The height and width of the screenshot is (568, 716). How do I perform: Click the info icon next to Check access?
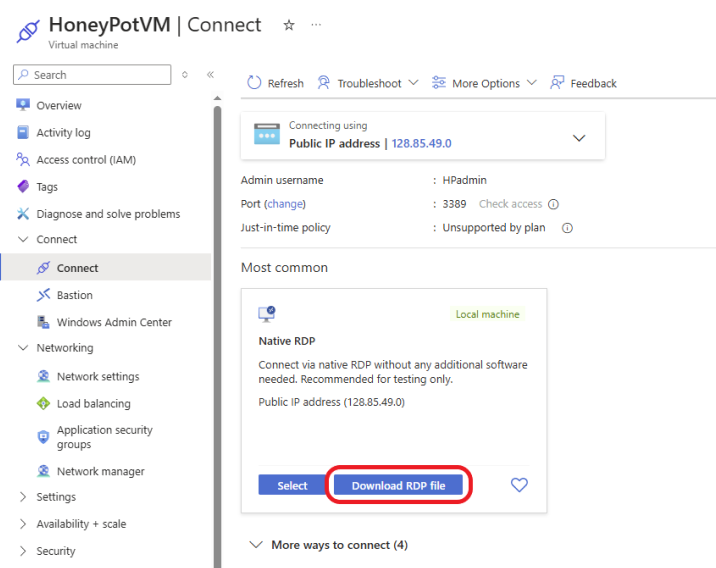[x=553, y=204]
